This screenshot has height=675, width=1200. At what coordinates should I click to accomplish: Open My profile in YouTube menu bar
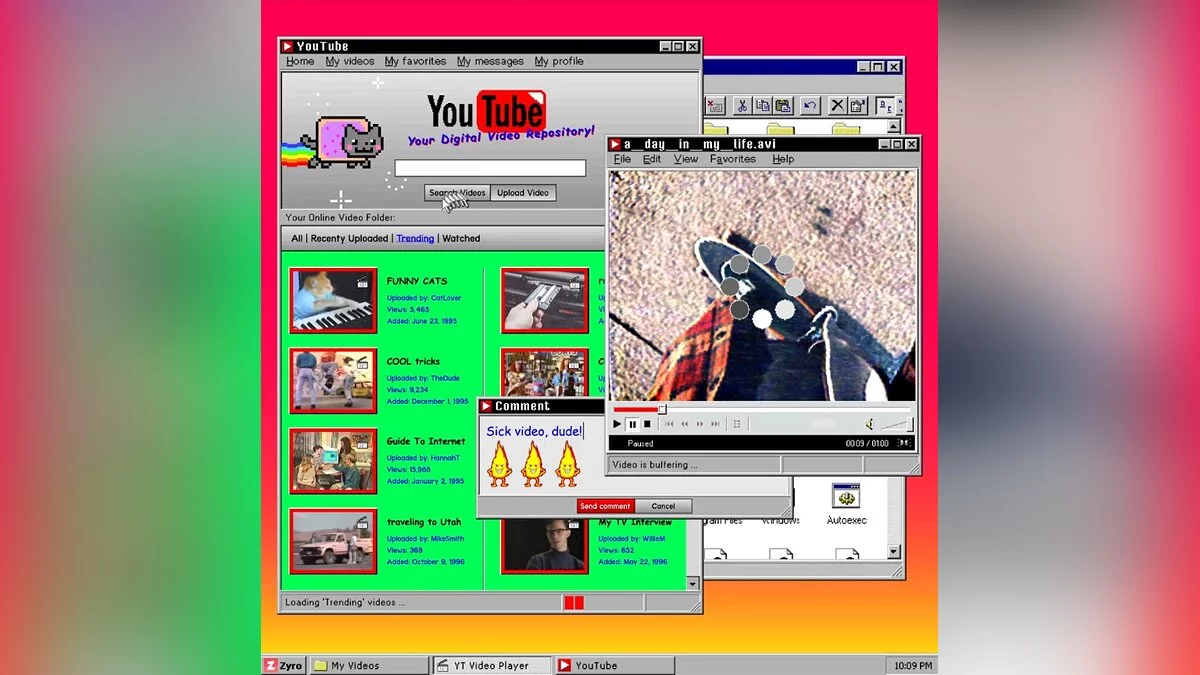[559, 61]
